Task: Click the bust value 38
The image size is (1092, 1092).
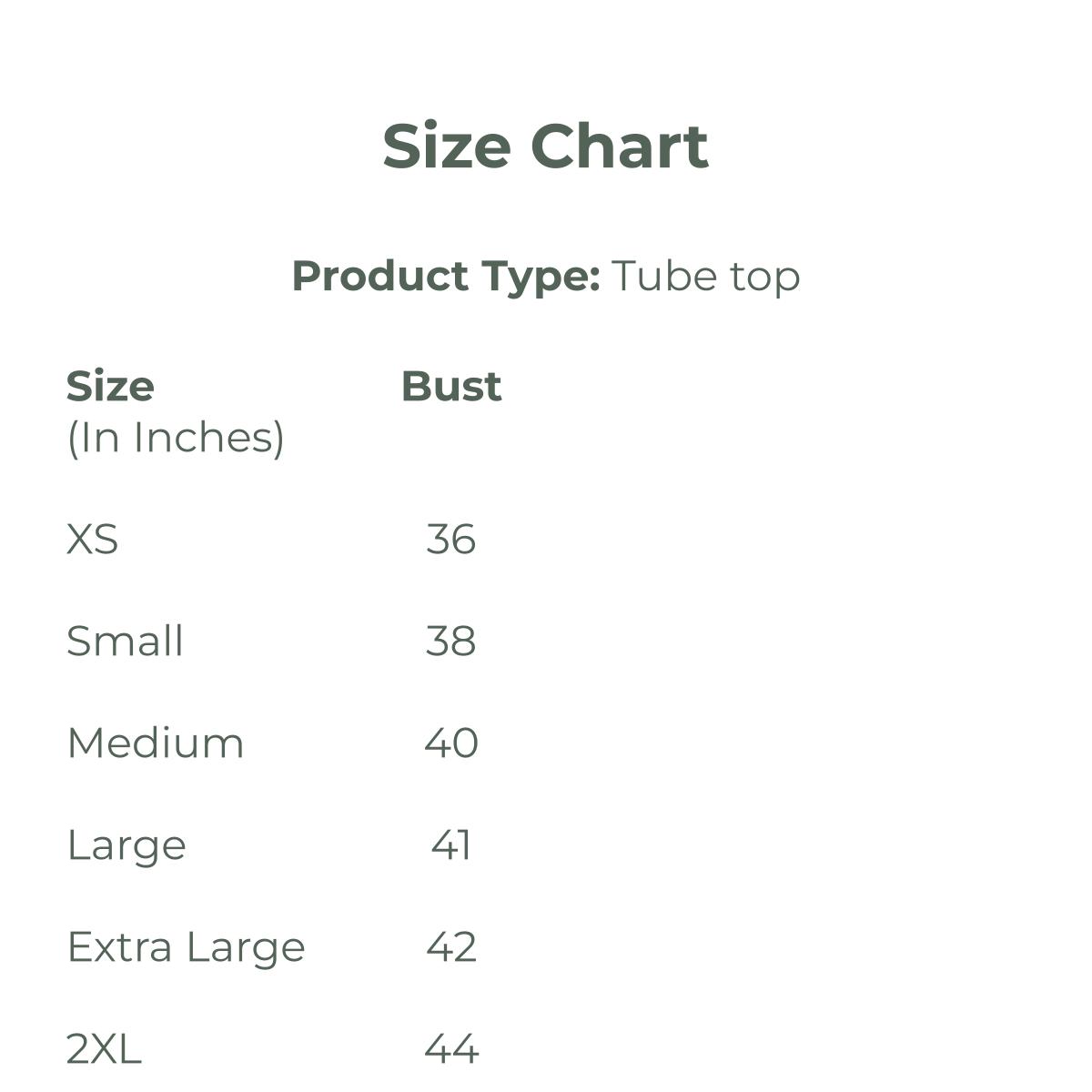Action: [x=450, y=642]
